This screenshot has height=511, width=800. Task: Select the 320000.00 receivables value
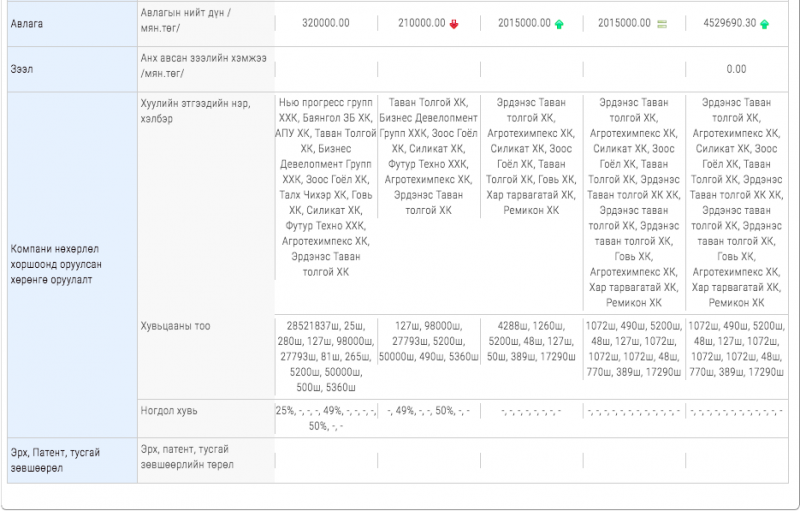click(325, 23)
